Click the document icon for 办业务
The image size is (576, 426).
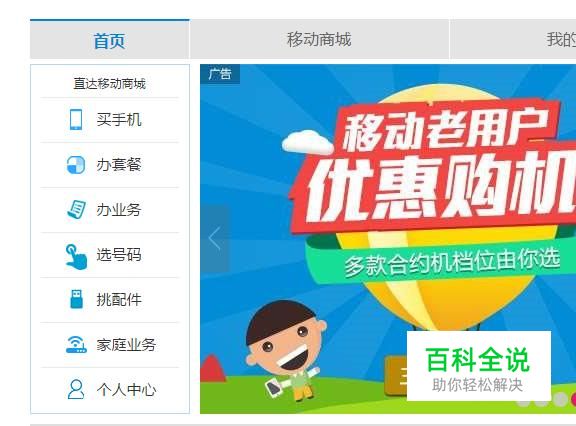tap(77, 210)
